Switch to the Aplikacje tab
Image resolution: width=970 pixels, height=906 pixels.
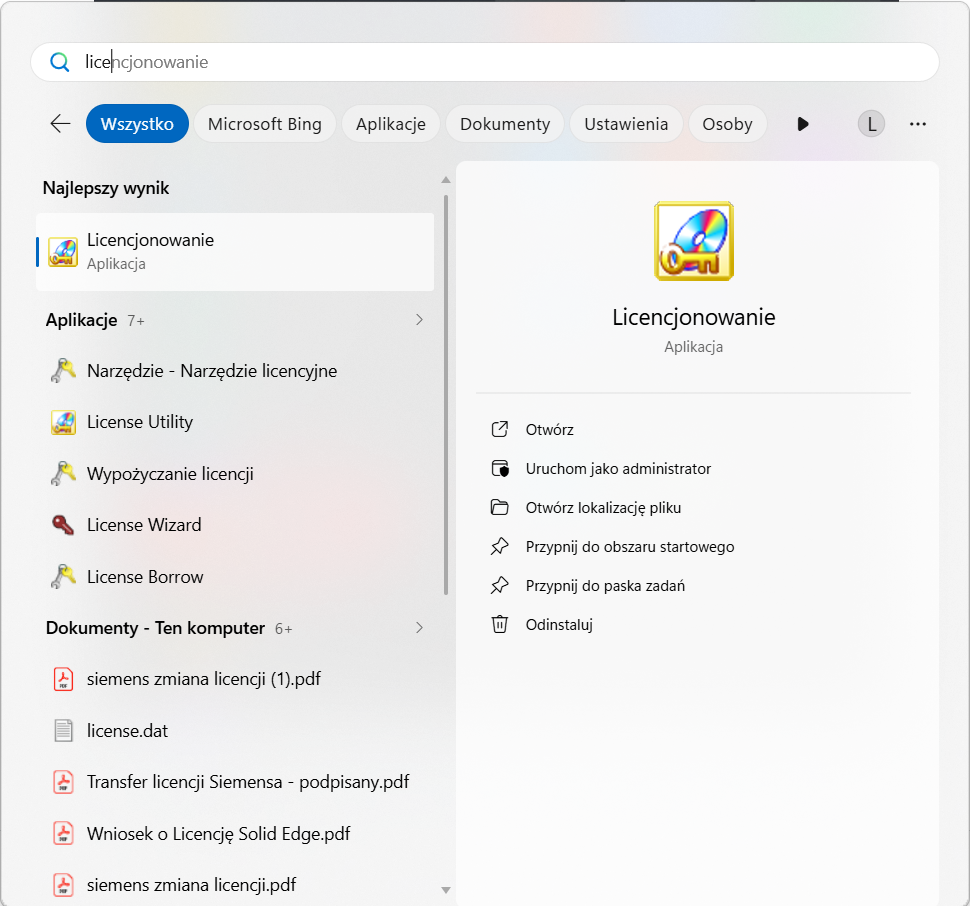pos(391,124)
